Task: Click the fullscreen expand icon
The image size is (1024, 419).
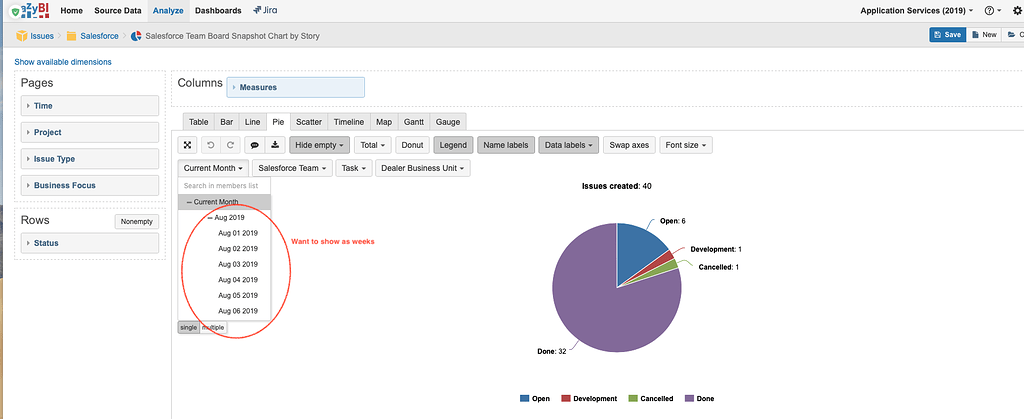Action: click(x=187, y=145)
